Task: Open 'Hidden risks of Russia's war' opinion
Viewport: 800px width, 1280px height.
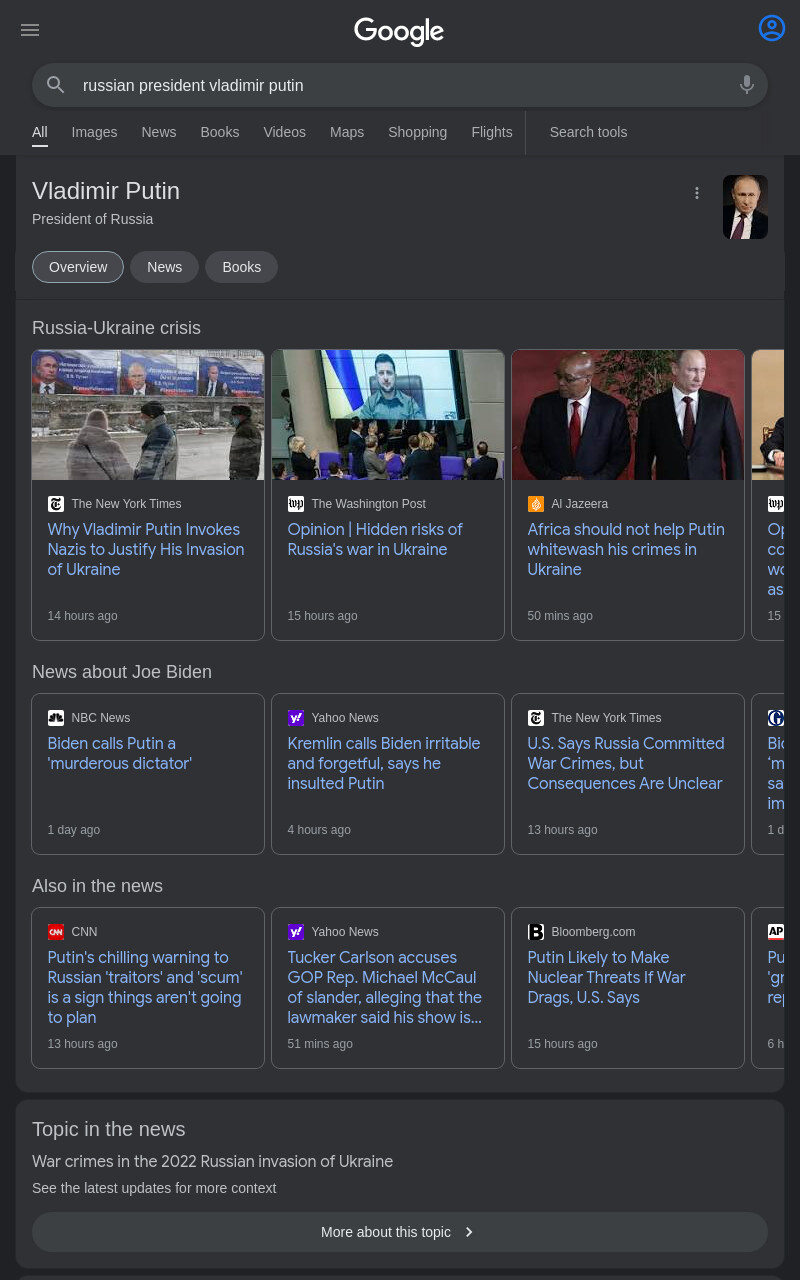Action: (375, 539)
